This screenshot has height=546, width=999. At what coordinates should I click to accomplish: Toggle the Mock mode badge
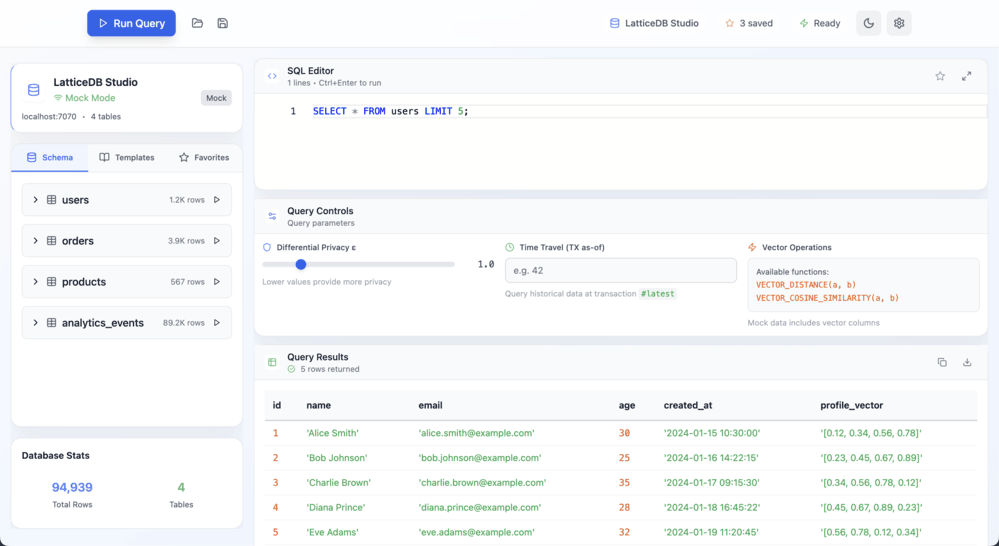click(216, 98)
